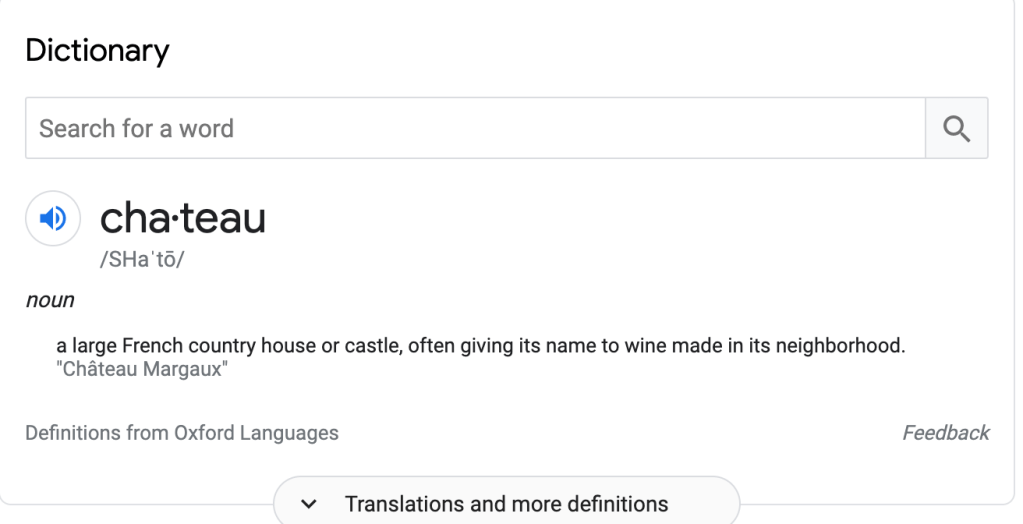
Task: Click the chevron beside Translations and more definitions
Action: 309,504
